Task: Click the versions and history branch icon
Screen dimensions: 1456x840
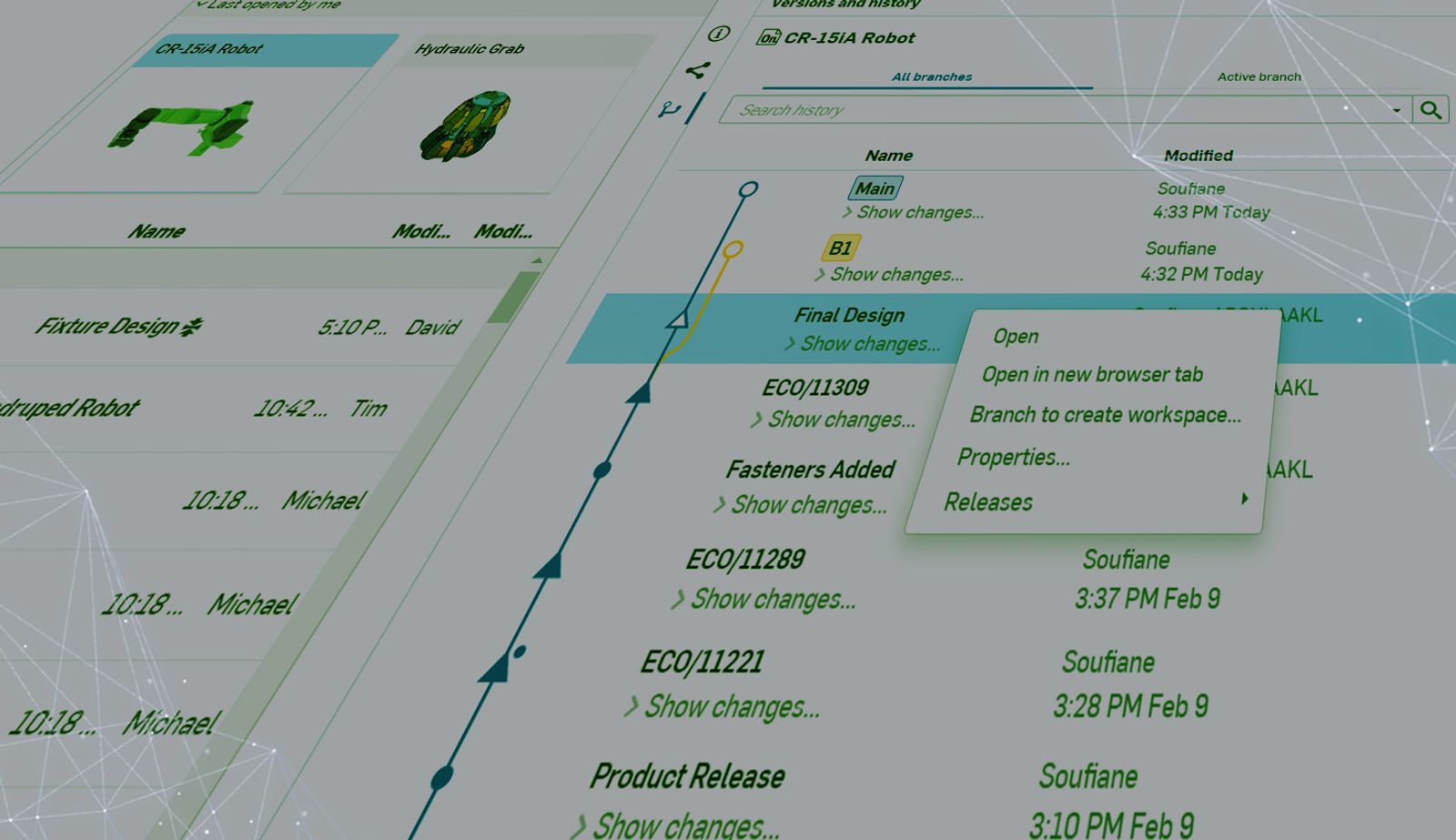Action: point(670,110)
